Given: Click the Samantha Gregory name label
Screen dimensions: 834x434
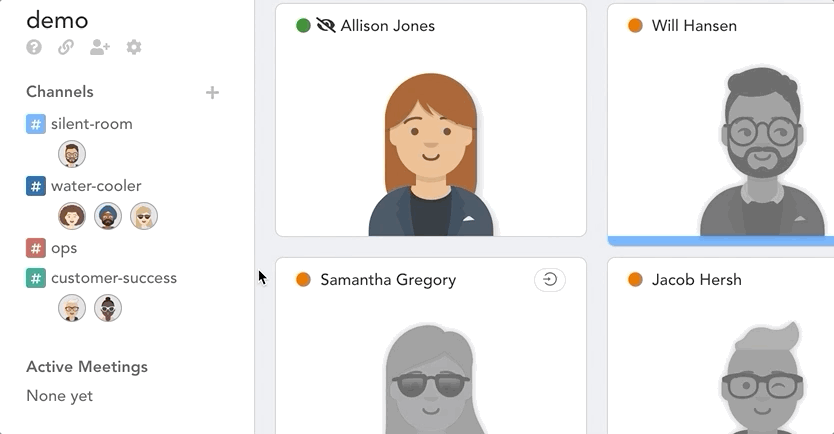Looking at the screenshot, I should [x=388, y=280].
